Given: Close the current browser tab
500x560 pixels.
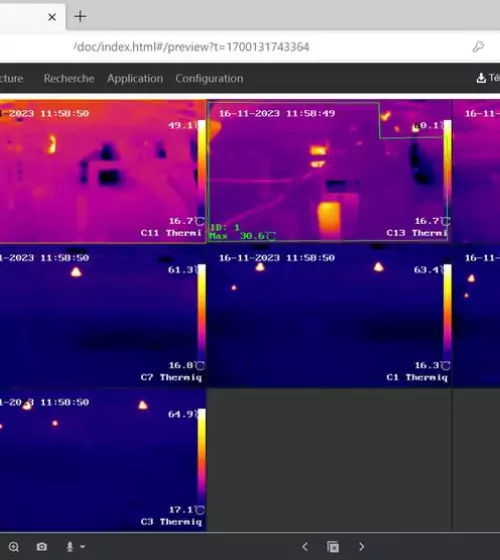Looking at the screenshot, I should pos(52,17).
